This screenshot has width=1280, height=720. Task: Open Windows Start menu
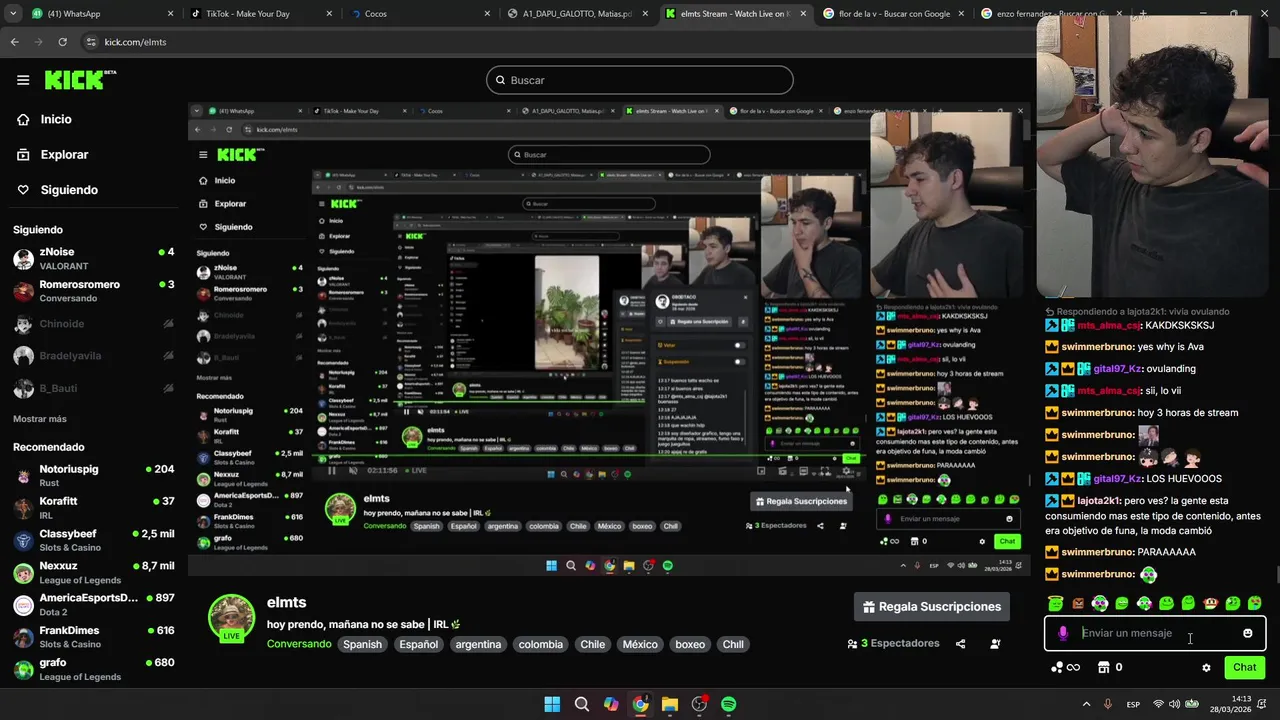[552, 704]
